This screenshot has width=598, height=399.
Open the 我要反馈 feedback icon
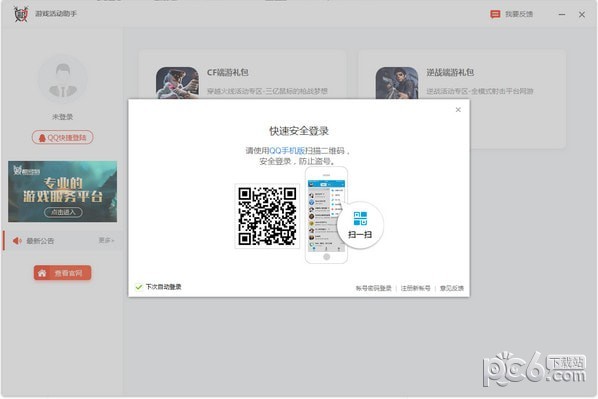coord(495,14)
